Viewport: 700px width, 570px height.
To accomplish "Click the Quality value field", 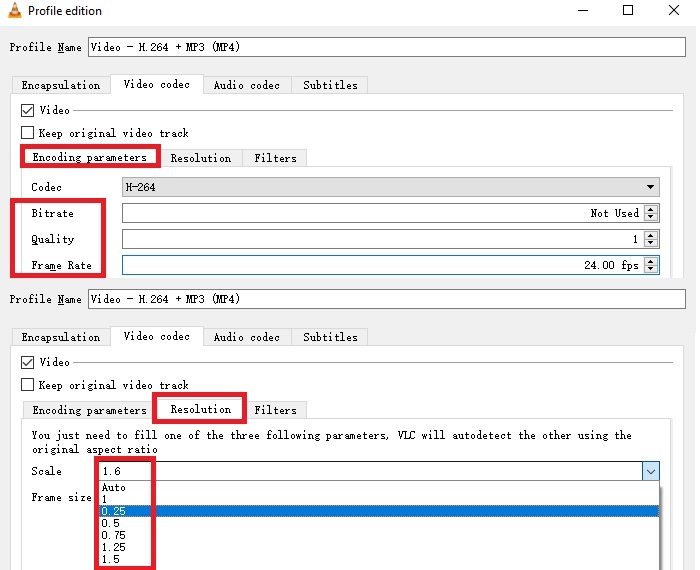I will [x=383, y=239].
